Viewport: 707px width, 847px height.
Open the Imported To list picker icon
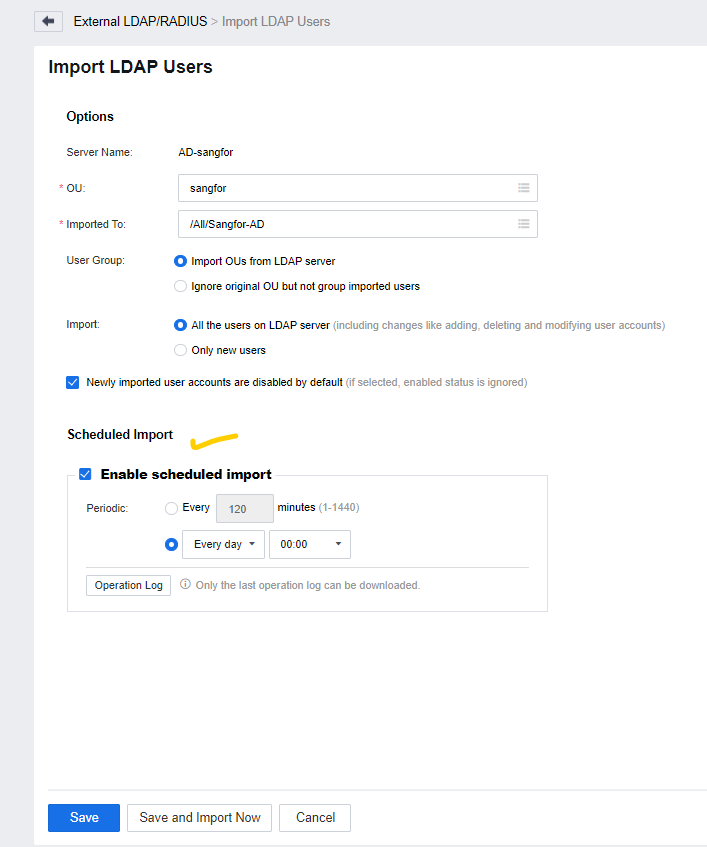coord(523,224)
